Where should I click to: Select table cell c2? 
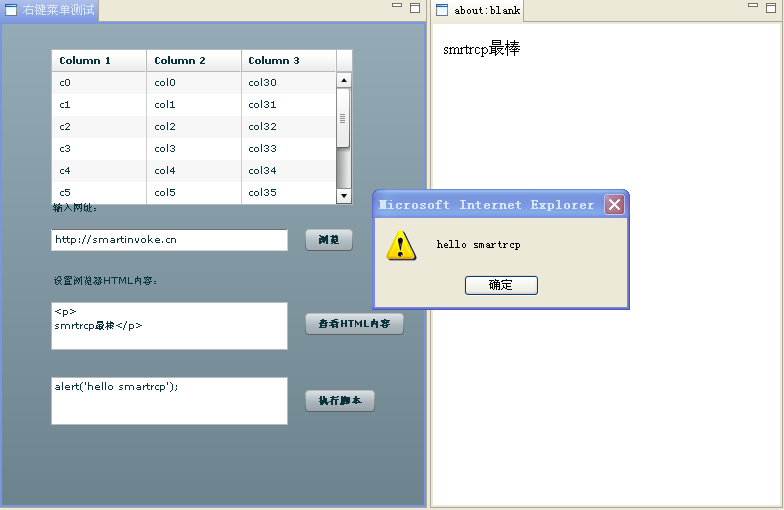99,126
